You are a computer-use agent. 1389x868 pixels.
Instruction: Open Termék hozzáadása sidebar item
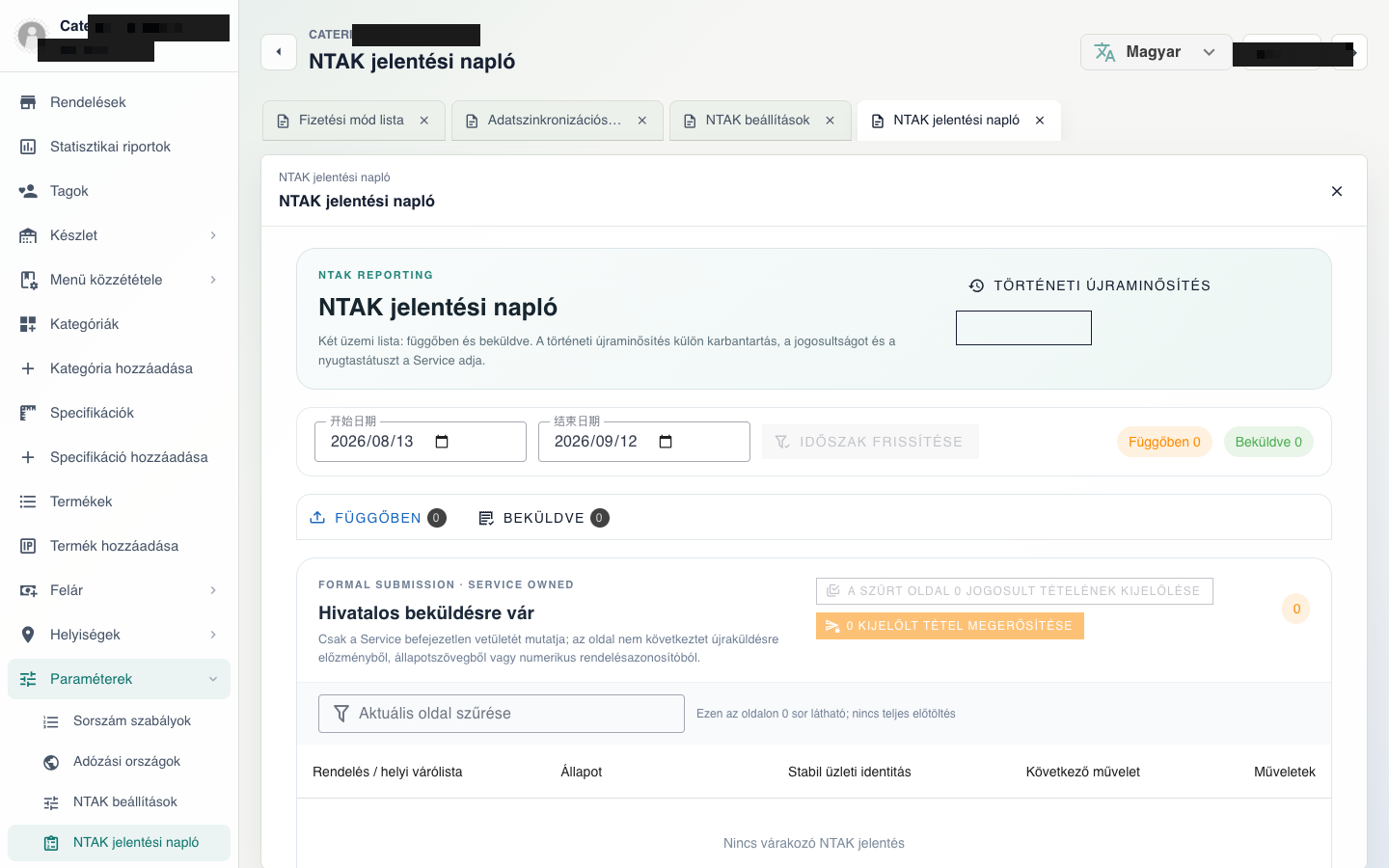point(119,546)
